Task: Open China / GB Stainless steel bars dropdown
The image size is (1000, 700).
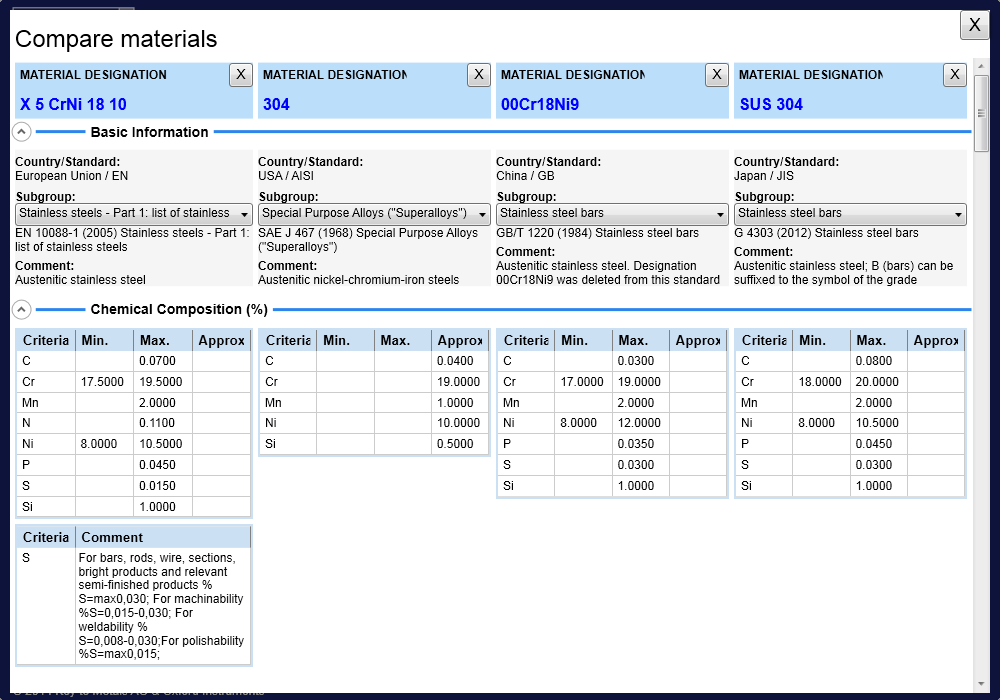Action: (612, 214)
